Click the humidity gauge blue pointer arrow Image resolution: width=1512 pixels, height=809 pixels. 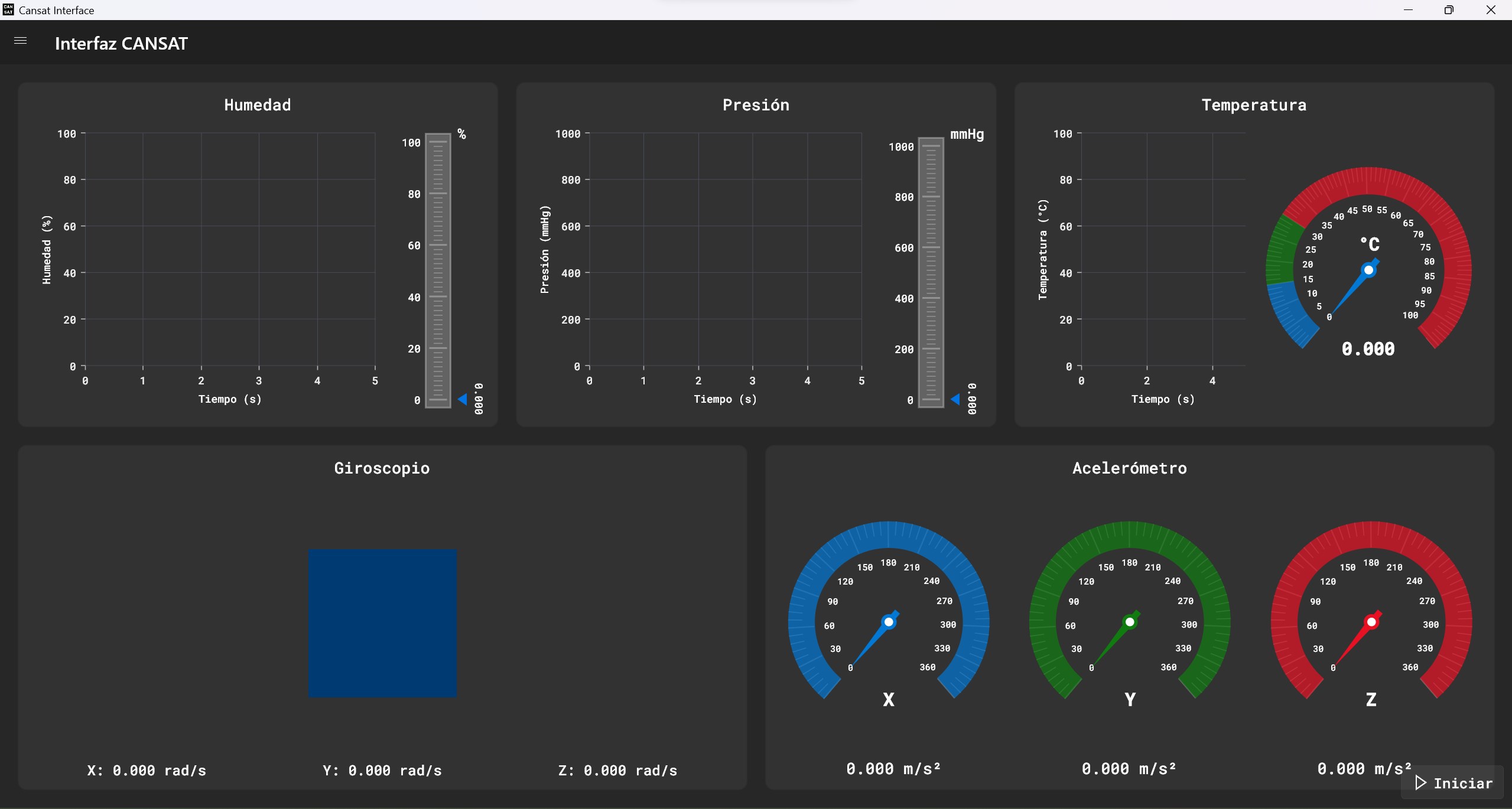click(x=462, y=400)
